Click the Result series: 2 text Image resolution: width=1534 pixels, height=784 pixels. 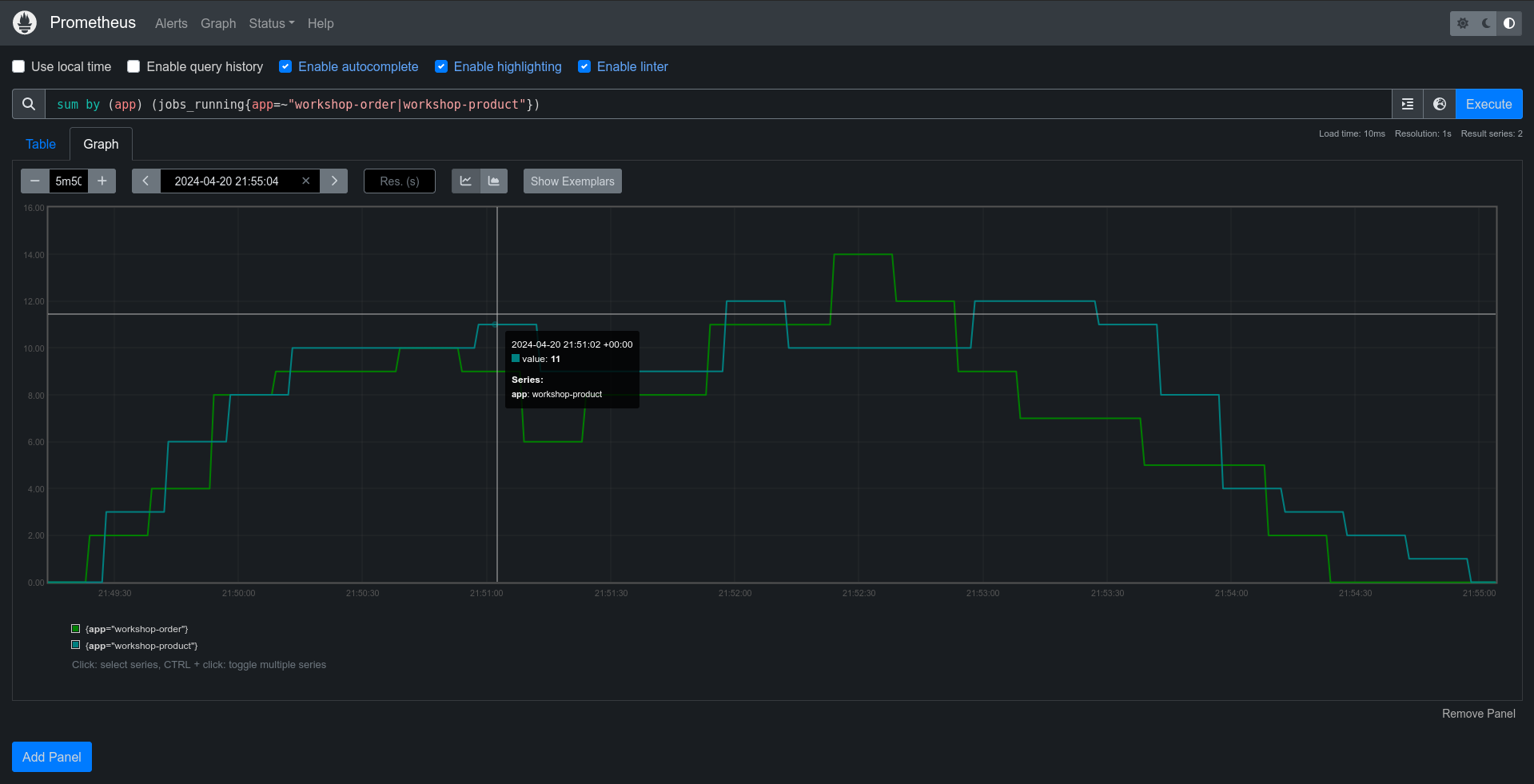(x=1492, y=133)
